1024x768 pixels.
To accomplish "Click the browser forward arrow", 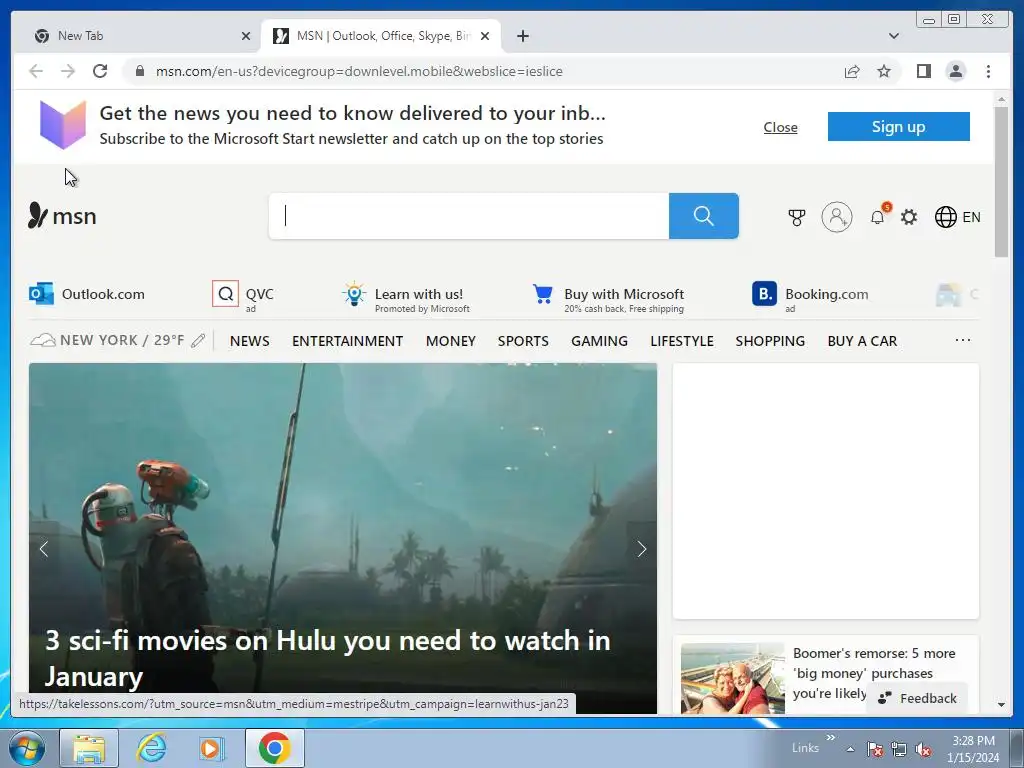I will click(68, 71).
